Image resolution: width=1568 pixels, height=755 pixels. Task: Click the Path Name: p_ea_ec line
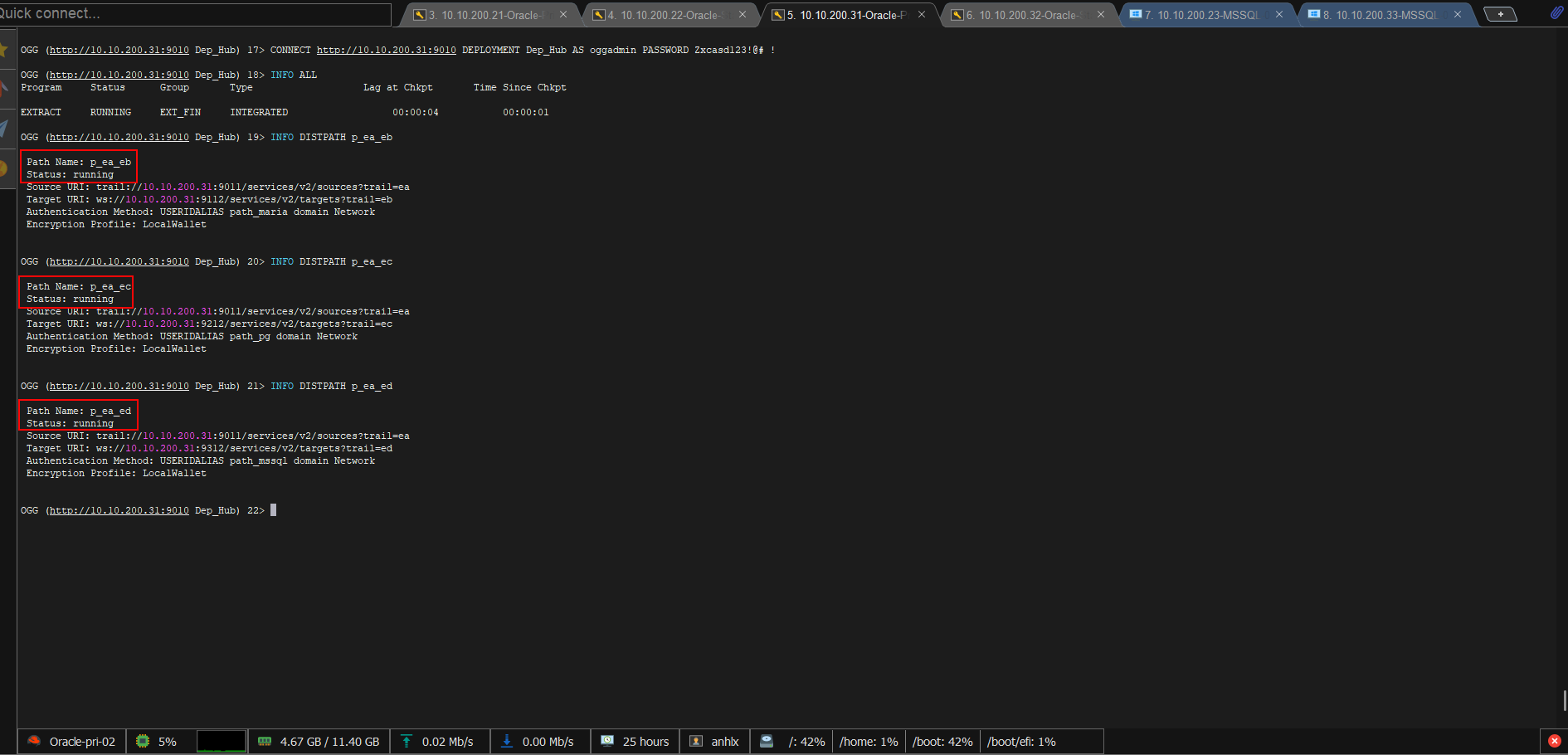click(x=79, y=286)
